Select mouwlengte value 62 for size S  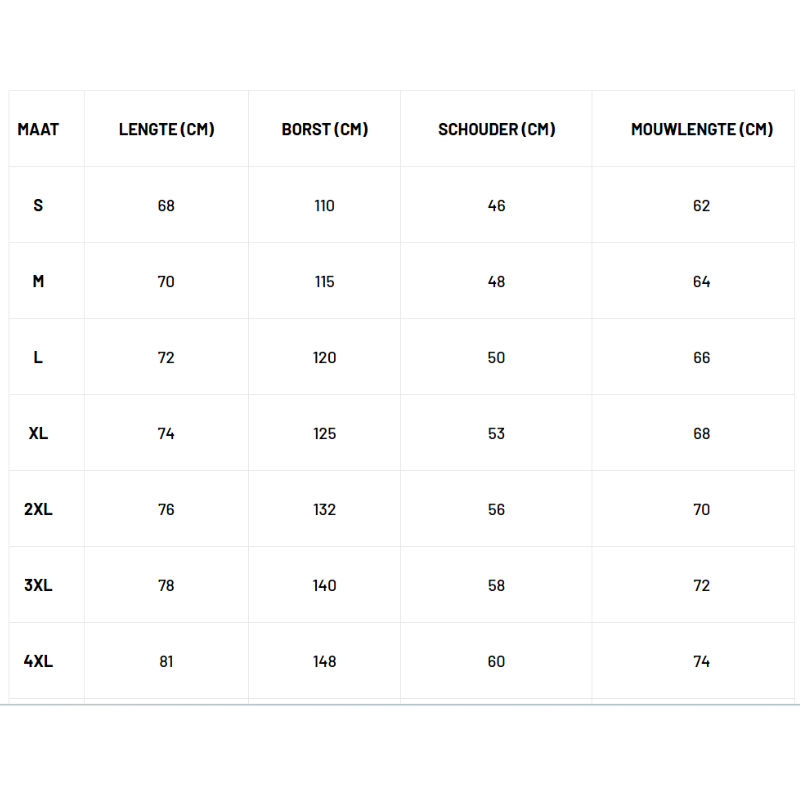coord(701,205)
